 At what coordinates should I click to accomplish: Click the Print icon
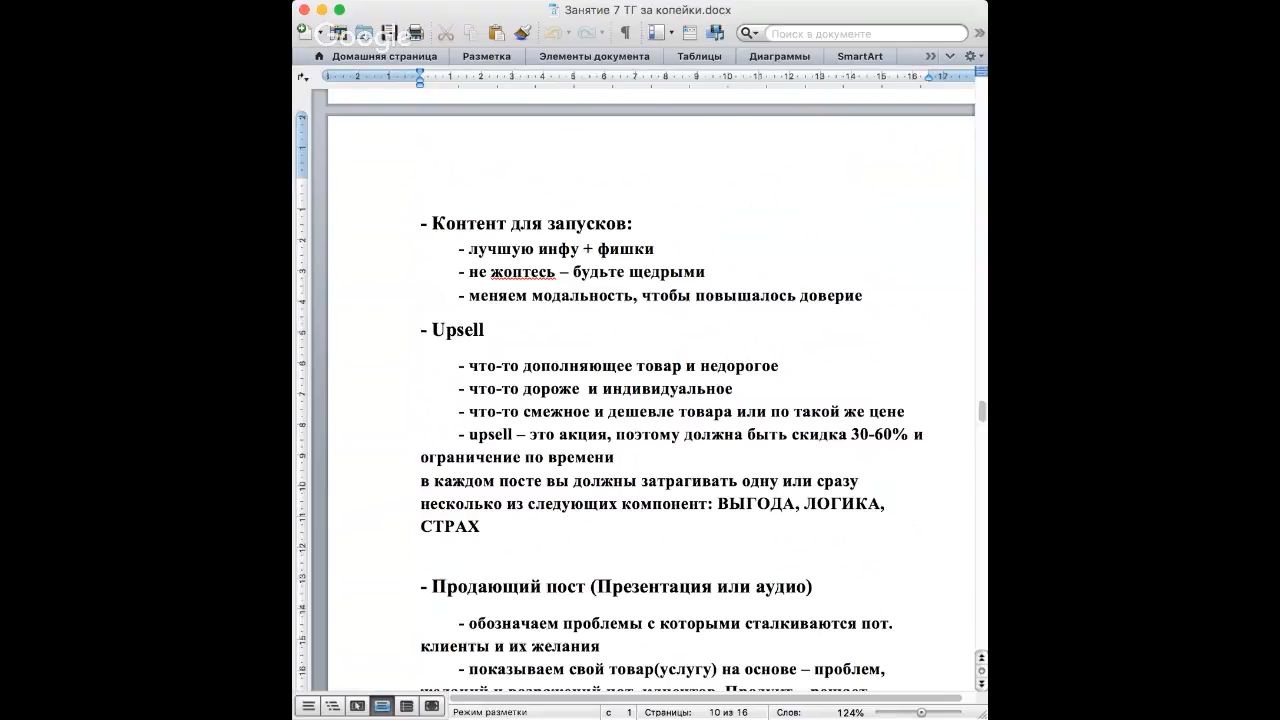pos(415,33)
